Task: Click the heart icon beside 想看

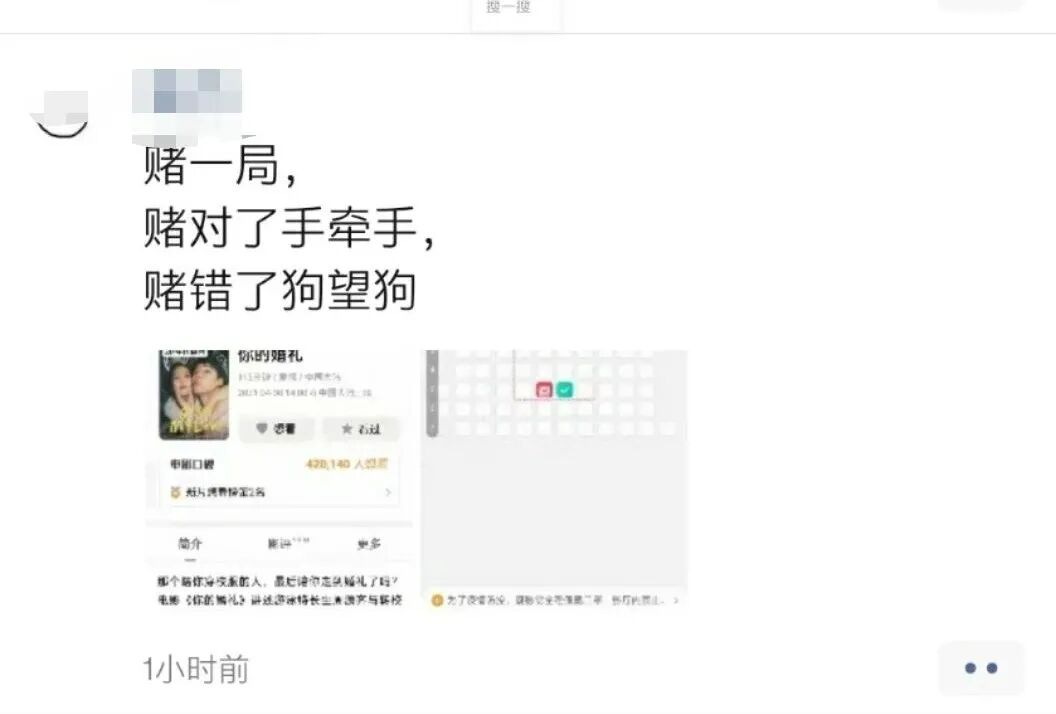Action: click(262, 428)
